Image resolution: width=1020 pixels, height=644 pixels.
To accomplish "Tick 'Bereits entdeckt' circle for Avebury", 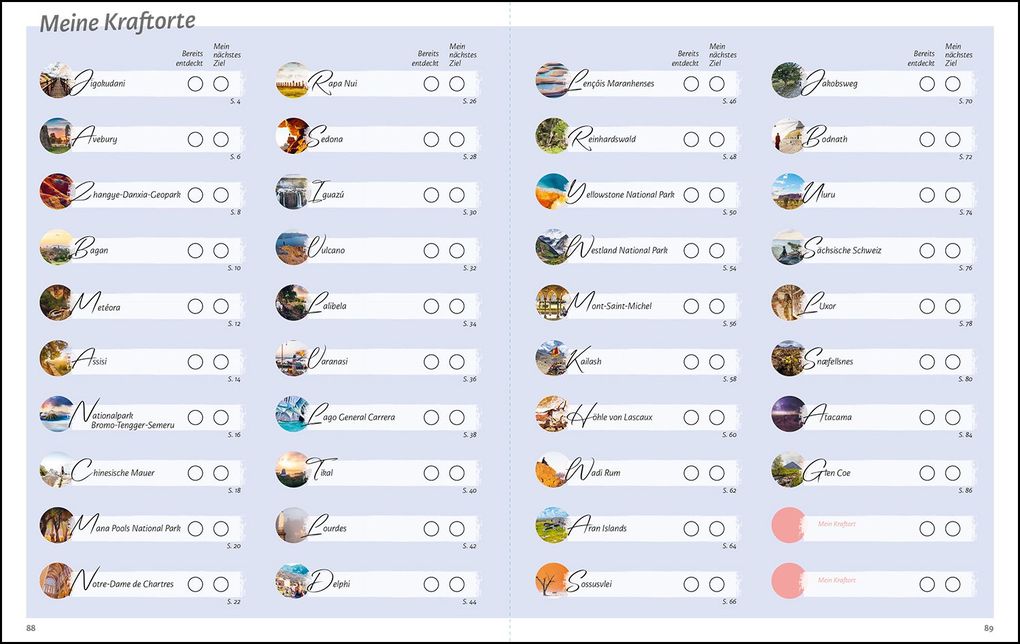I will (x=195, y=139).
